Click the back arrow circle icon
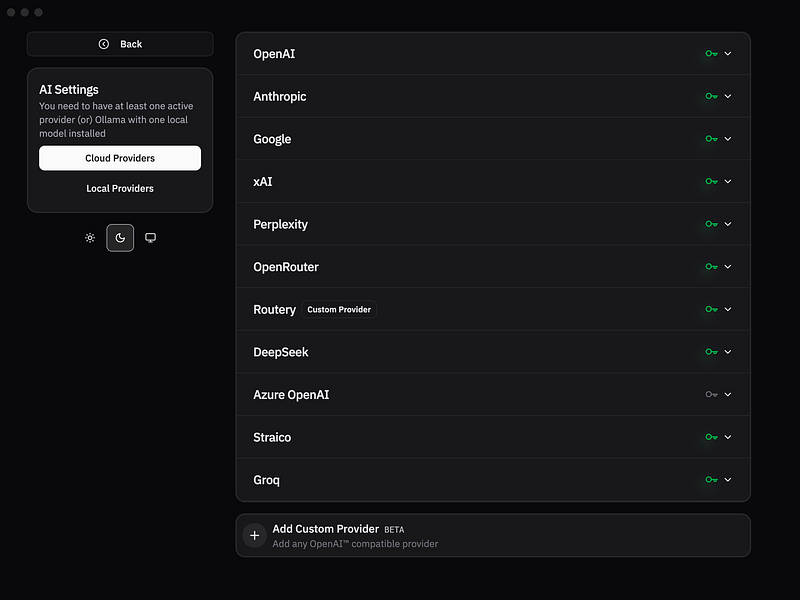 (x=104, y=44)
